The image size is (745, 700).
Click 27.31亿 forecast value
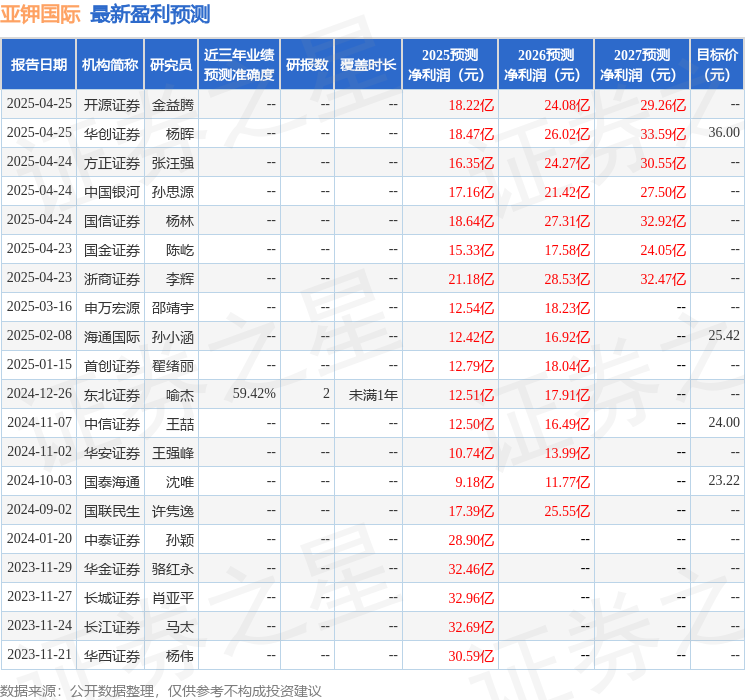tap(567, 221)
